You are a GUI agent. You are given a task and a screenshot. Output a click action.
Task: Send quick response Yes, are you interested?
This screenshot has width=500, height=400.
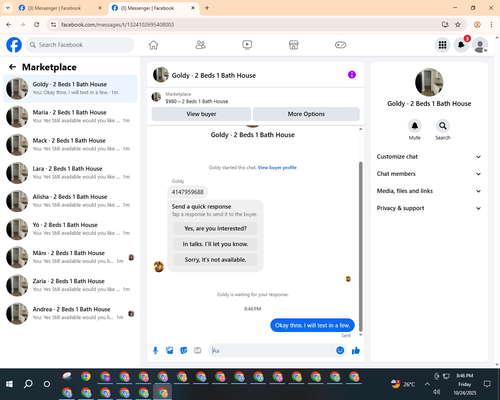click(x=215, y=229)
